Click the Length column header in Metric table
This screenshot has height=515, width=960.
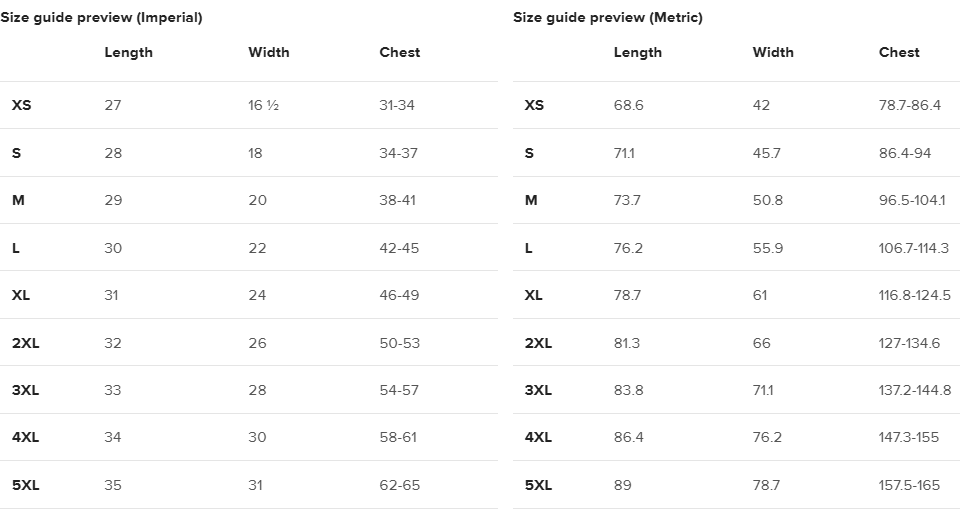[x=638, y=53]
